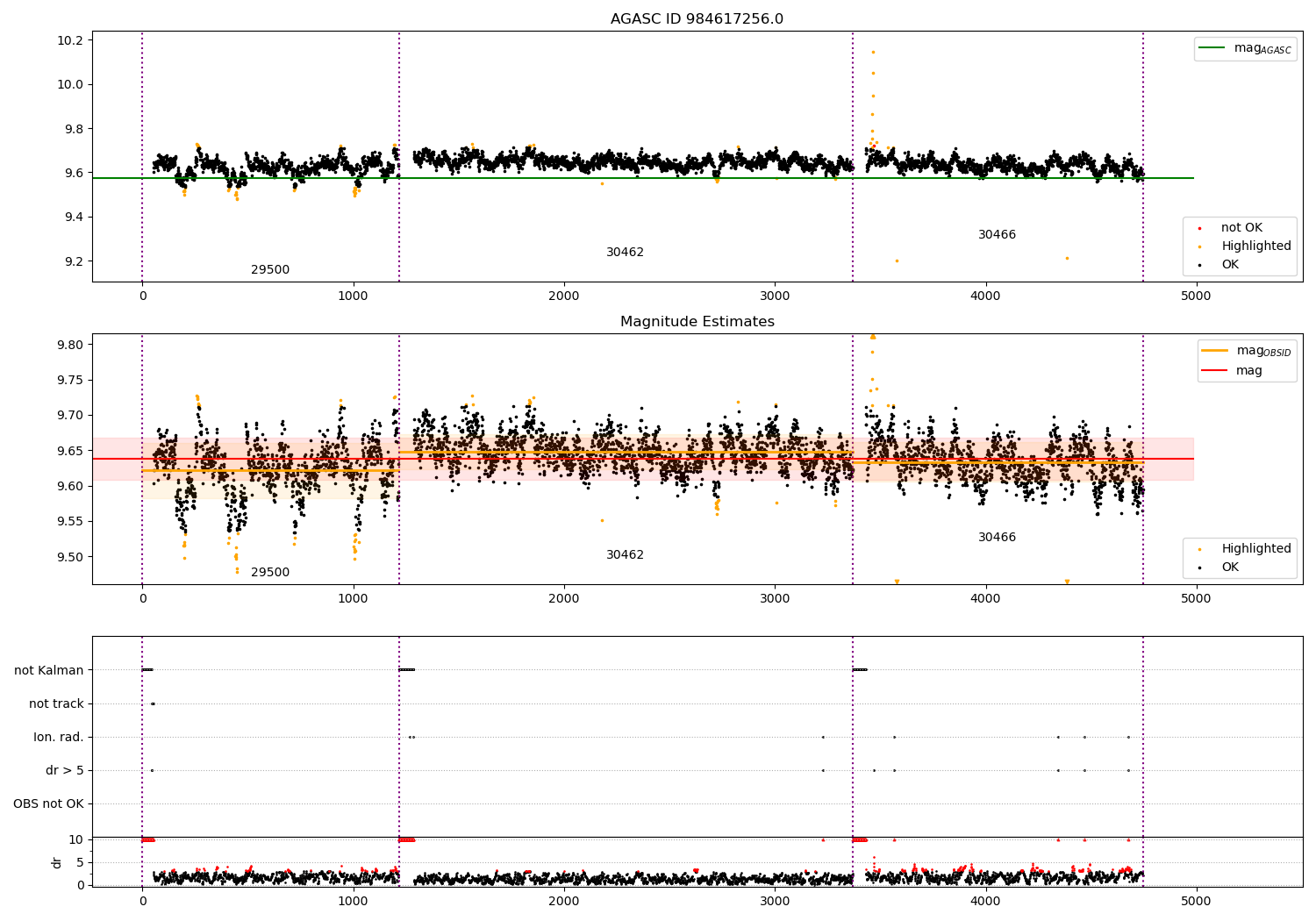Screen dimensions: 1316x921
Task: Click the 9.55 y-axis tick label
Action: pos(70,522)
